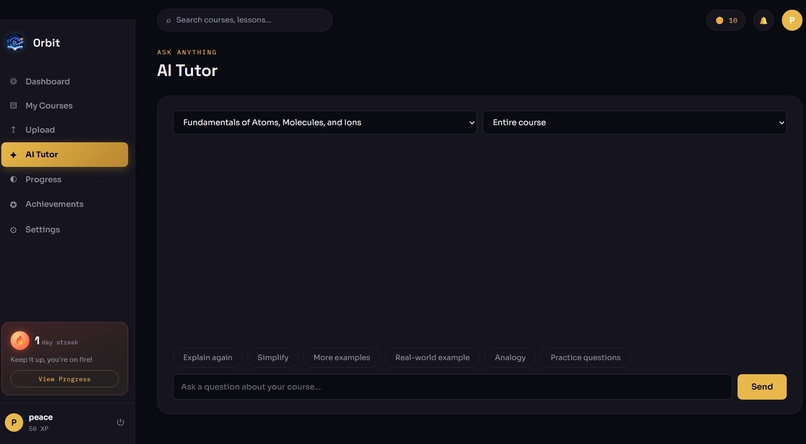
Task: Click the peace username text
Action: click(41, 417)
